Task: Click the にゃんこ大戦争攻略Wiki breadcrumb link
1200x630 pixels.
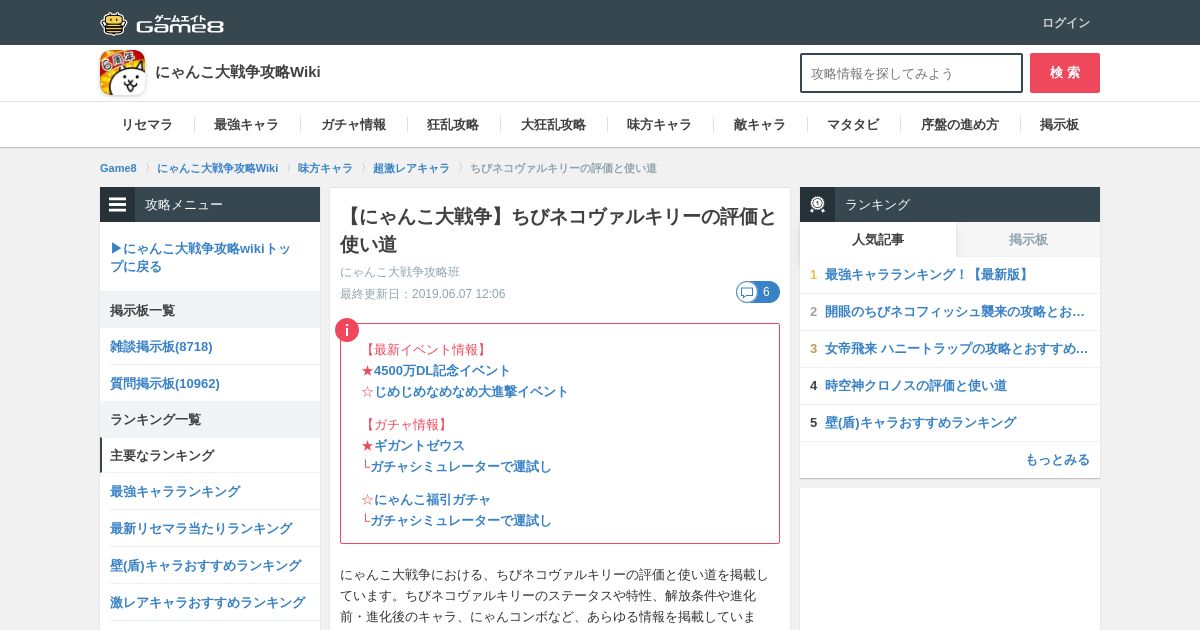Action: pyautogui.click(x=217, y=168)
